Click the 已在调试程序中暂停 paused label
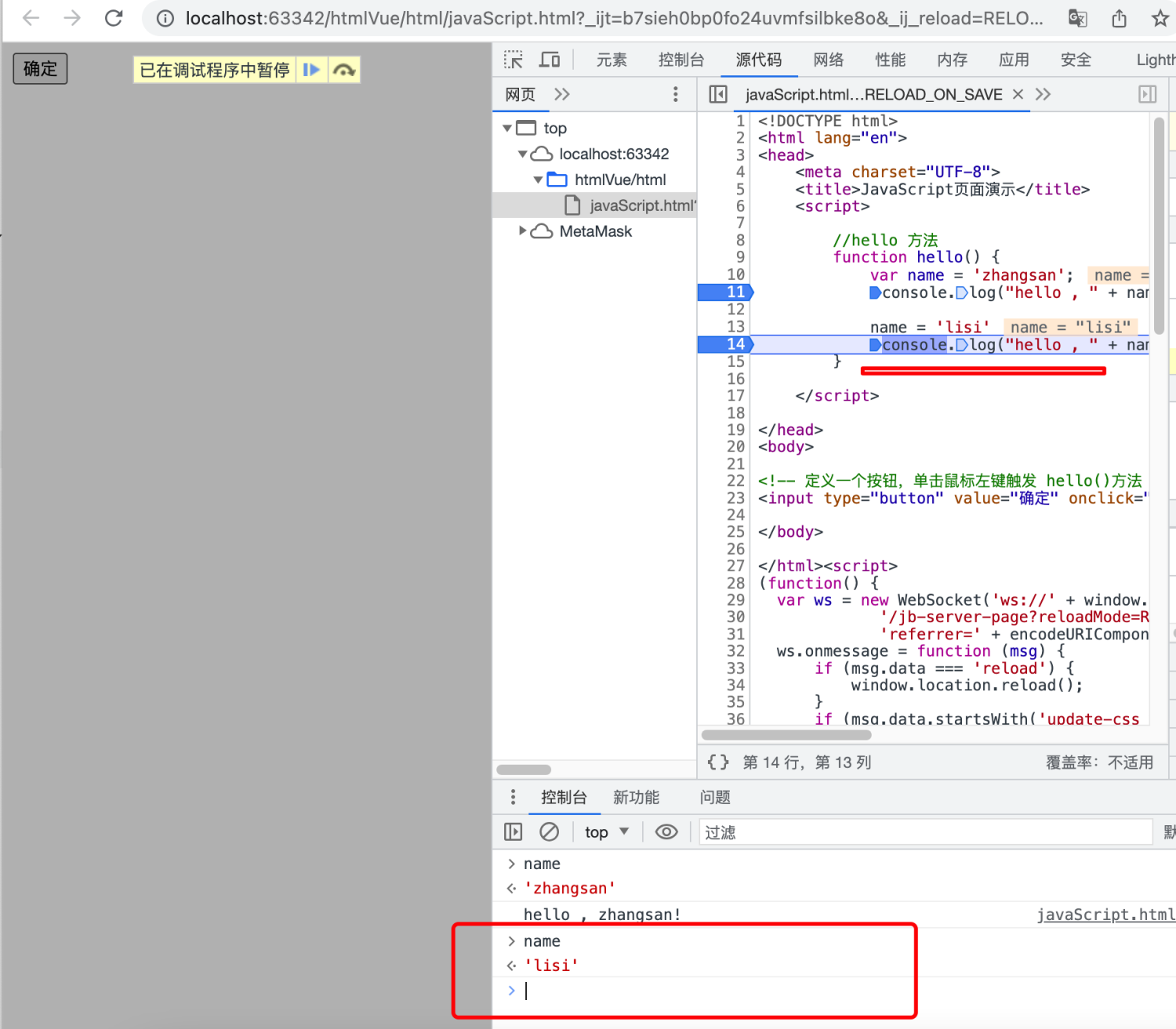Screen dimensions: 1176x1029 [214, 70]
